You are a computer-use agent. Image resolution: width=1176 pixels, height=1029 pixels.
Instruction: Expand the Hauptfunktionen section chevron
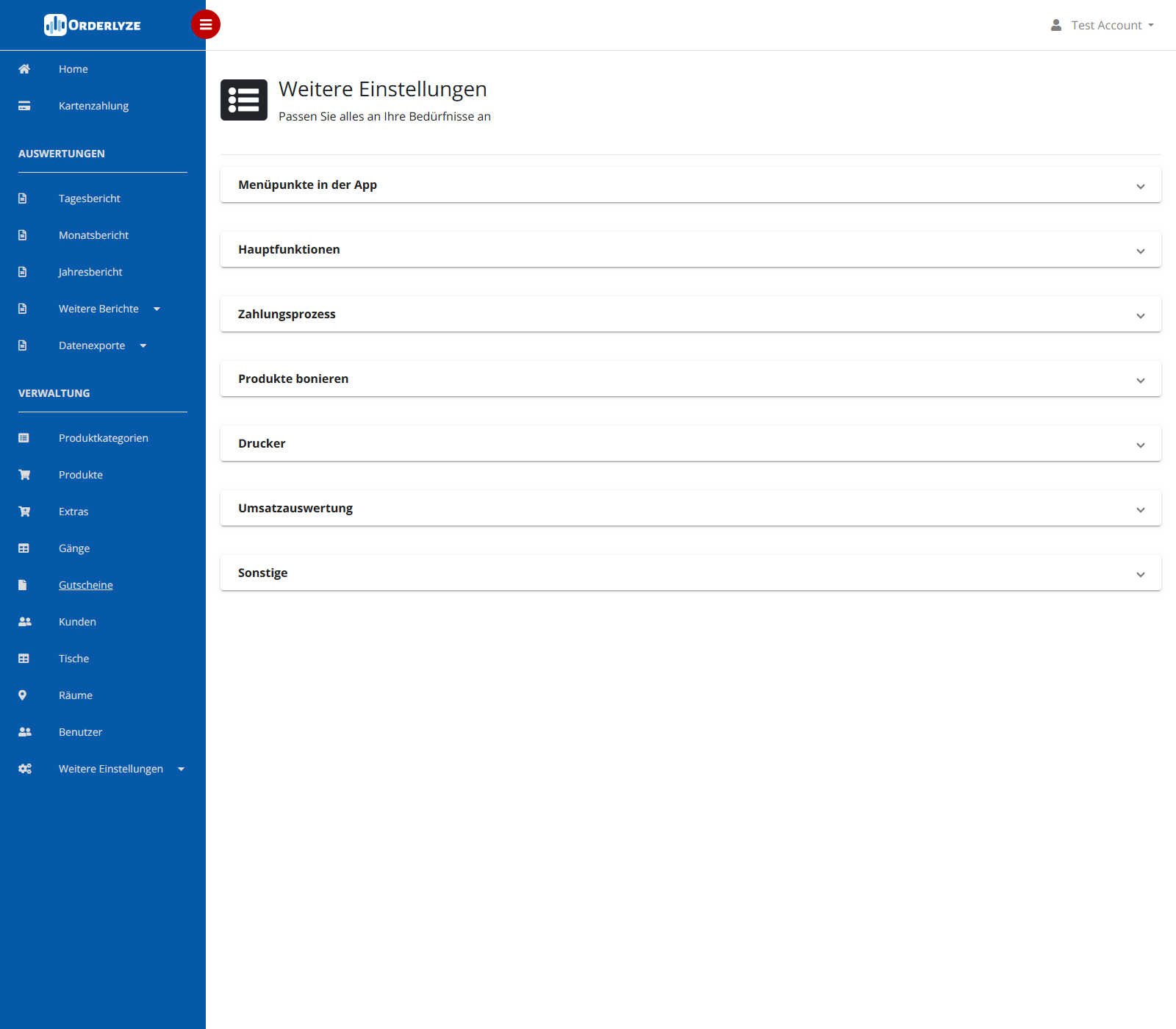(x=1141, y=251)
